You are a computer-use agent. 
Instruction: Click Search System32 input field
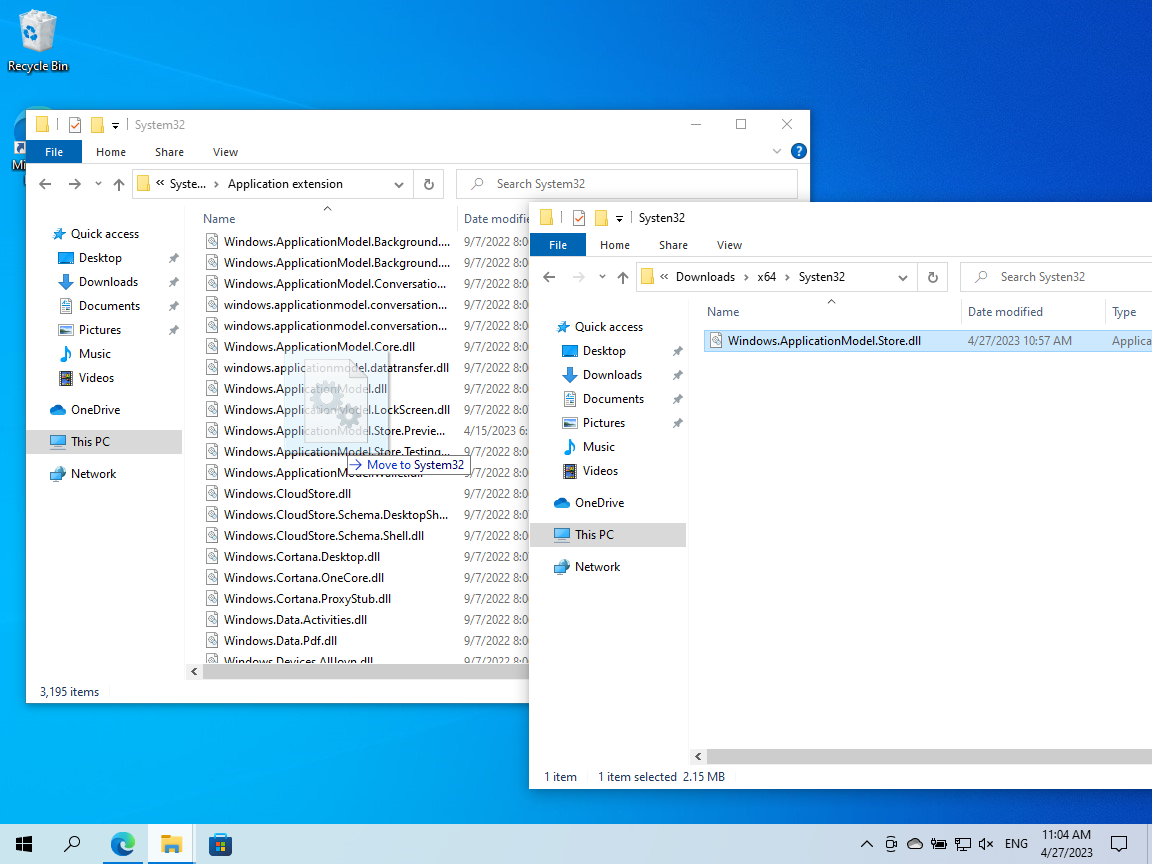(627, 184)
